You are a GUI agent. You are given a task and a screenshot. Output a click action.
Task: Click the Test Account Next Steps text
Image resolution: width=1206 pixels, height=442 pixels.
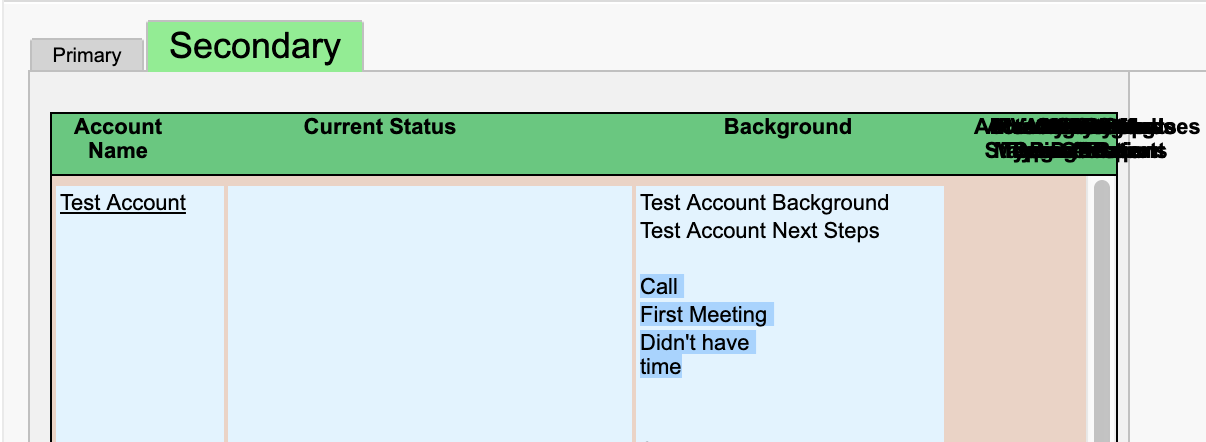[760, 231]
